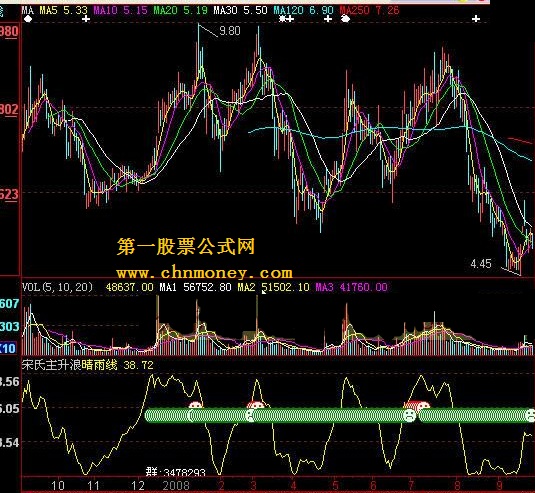The width and height of the screenshot is (535, 493).
Task: Click the indicator value 38.72
Action: (x=138, y=365)
